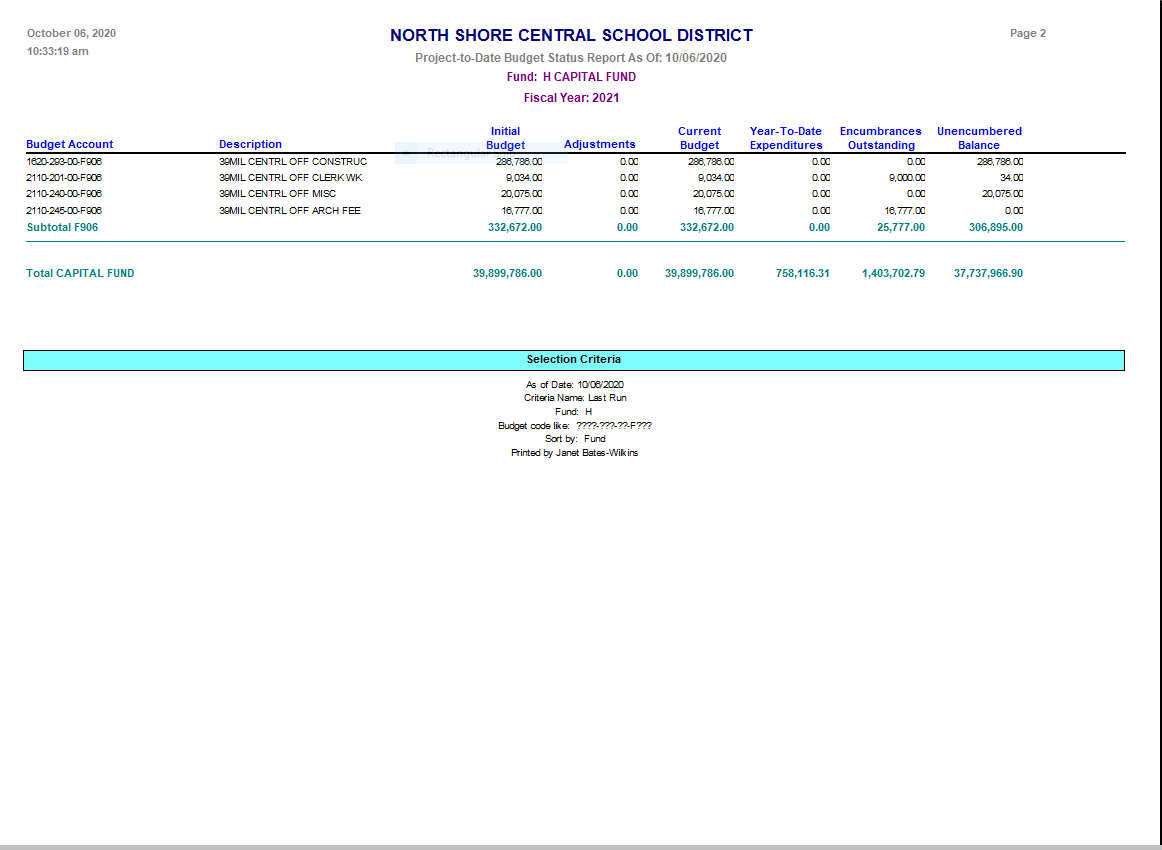Click the 'Budget code like' pattern line

[x=575, y=426]
